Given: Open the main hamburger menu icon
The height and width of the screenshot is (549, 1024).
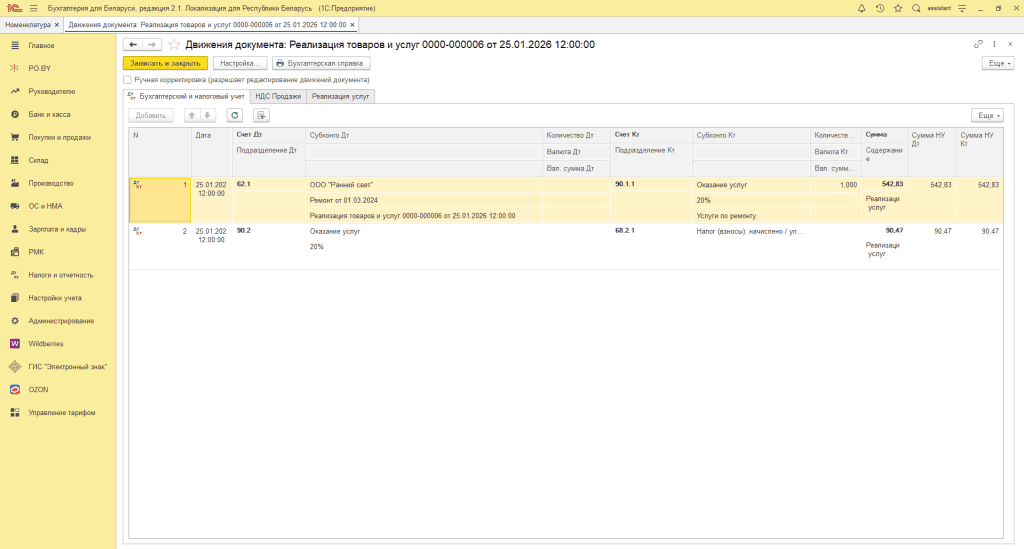Looking at the screenshot, I should tap(33, 8).
